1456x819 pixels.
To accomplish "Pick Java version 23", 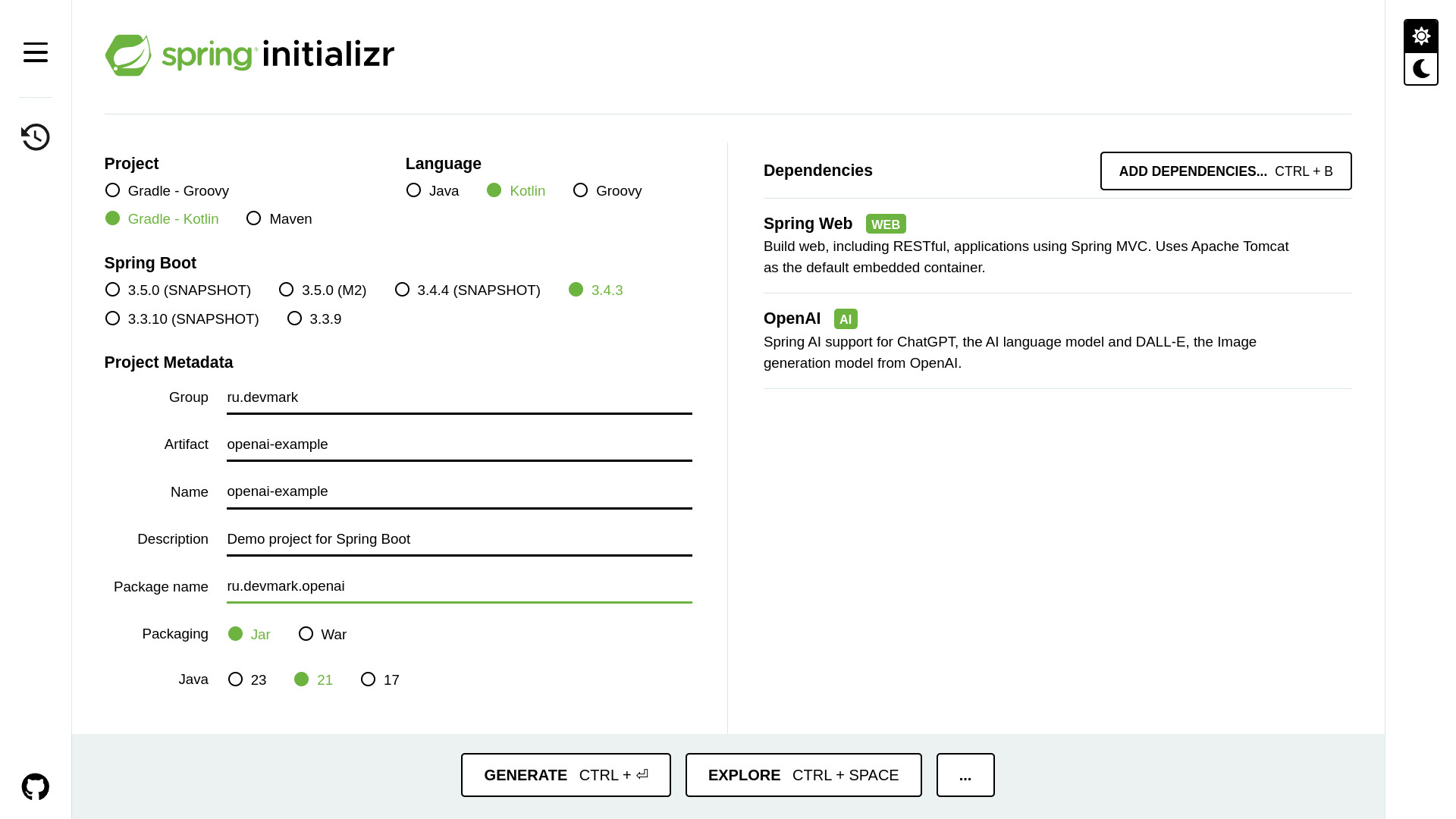I will coord(247,680).
